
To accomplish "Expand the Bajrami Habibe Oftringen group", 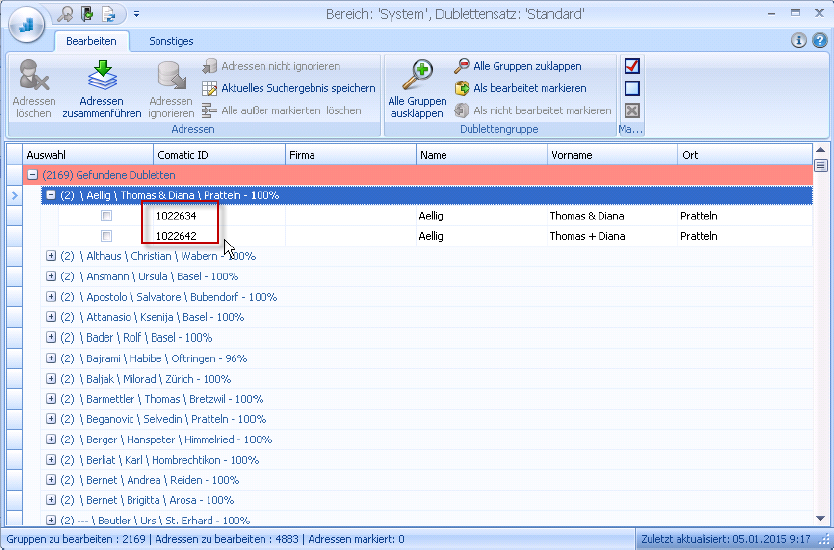I will pyautogui.click(x=51, y=358).
